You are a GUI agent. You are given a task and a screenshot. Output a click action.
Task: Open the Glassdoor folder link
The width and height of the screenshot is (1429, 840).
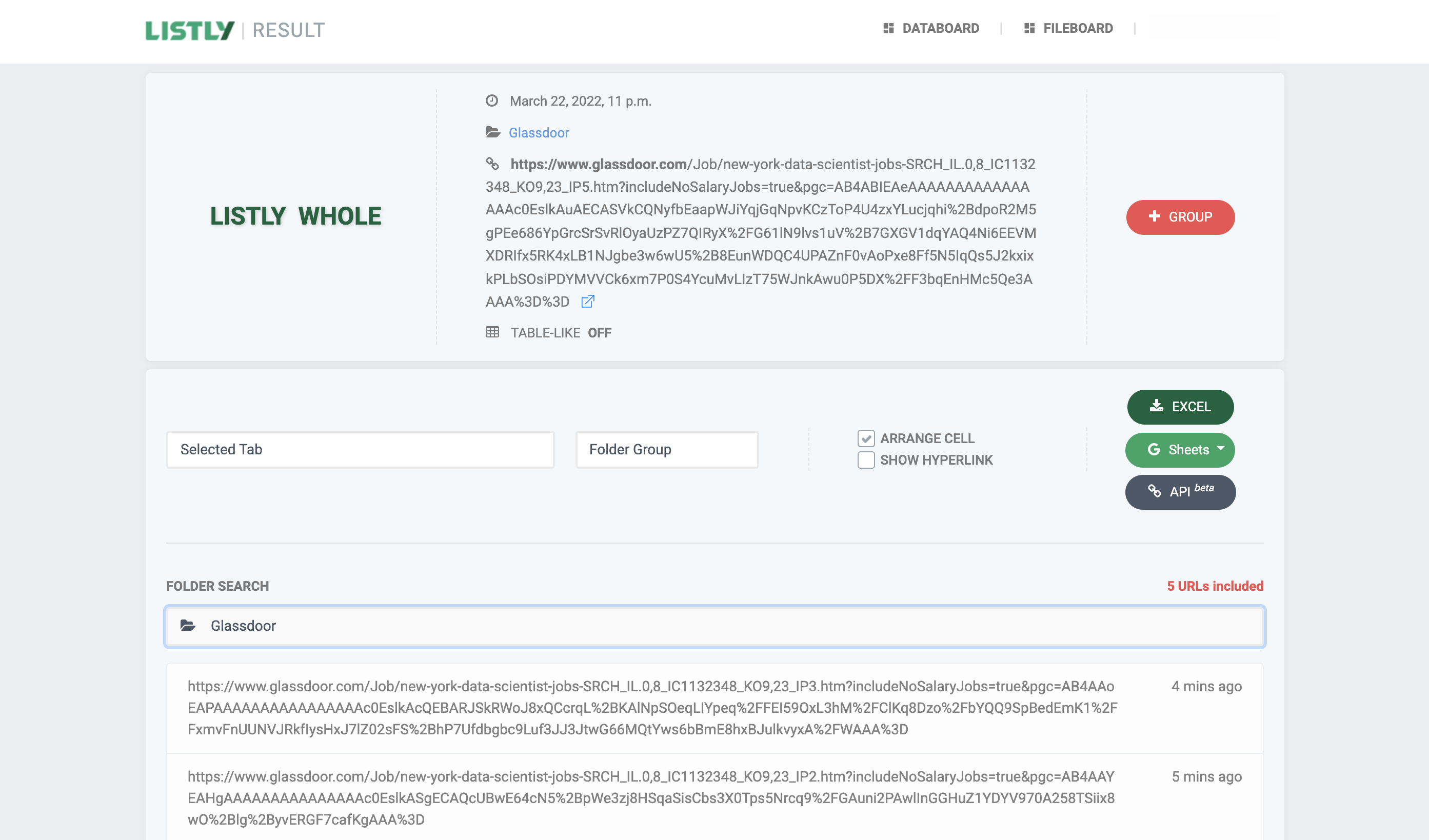click(x=539, y=133)
